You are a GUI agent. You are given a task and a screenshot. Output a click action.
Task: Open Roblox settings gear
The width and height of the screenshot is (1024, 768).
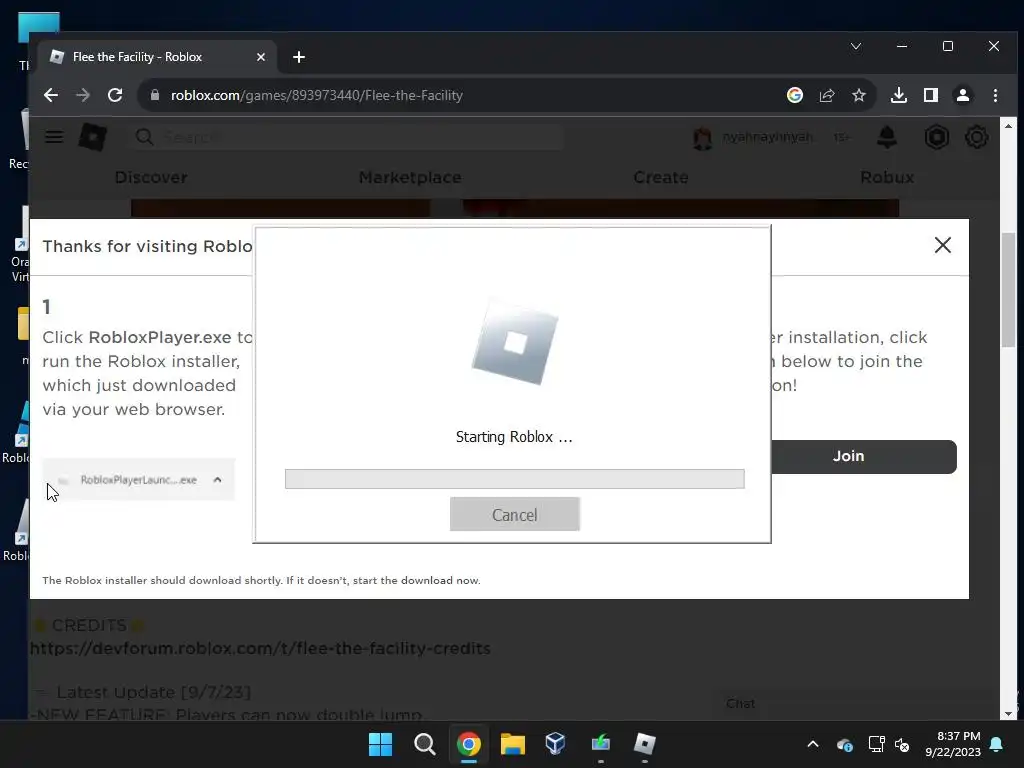point(976,137)
